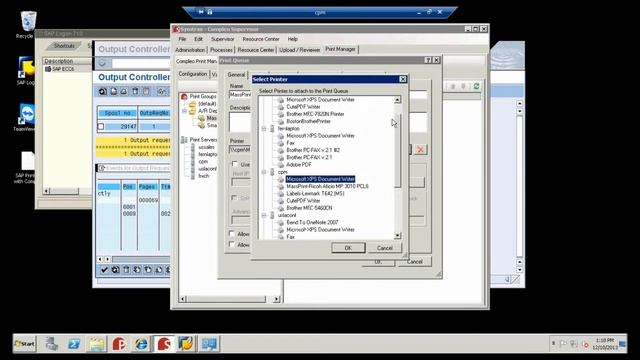The height and width of the screenshot is (360, 640).
Task: Select SAP ECC6 entry in SAP Logon
Action: point(63,69)
